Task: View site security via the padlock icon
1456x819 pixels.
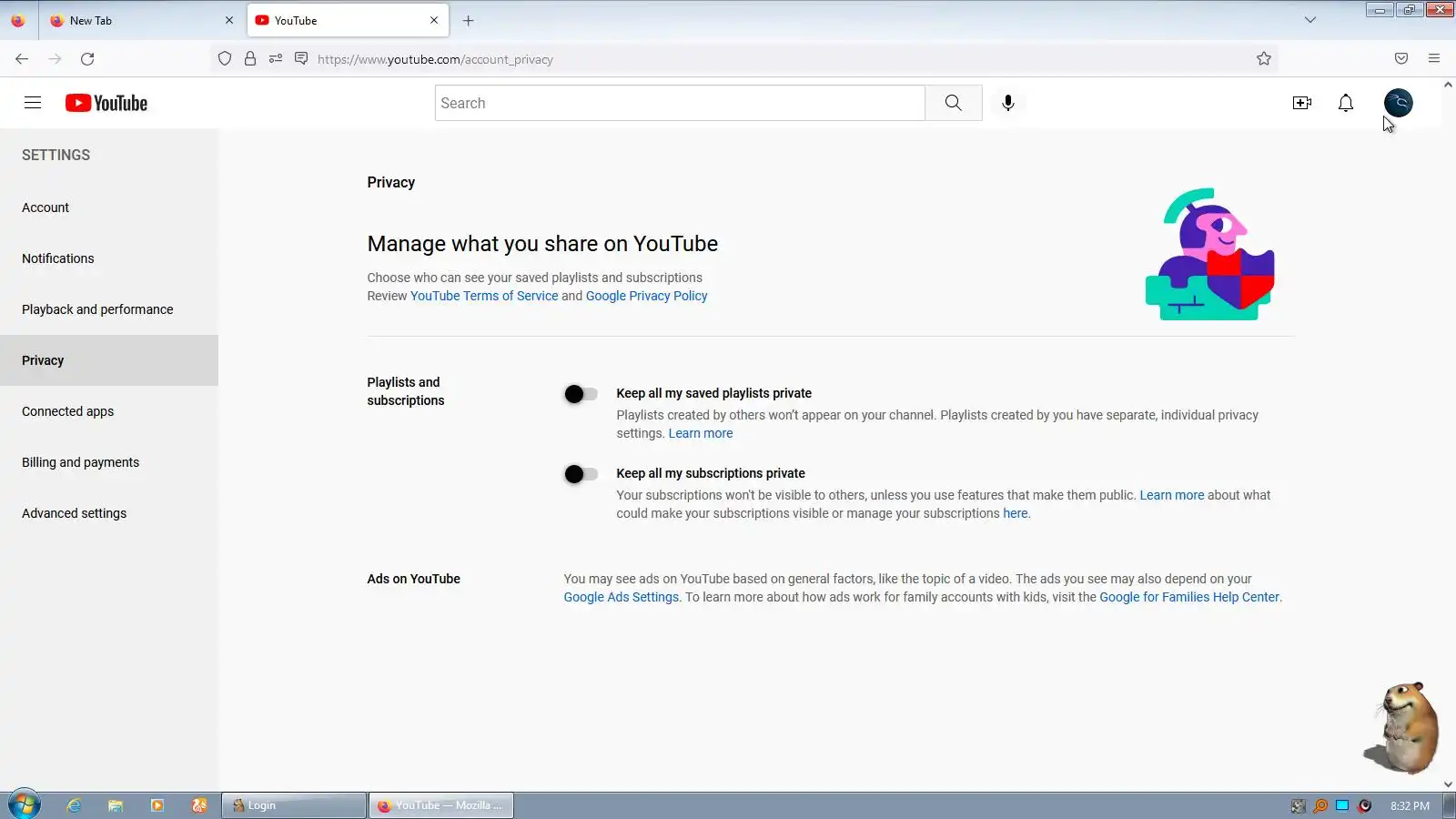Action: click(250, 59)
